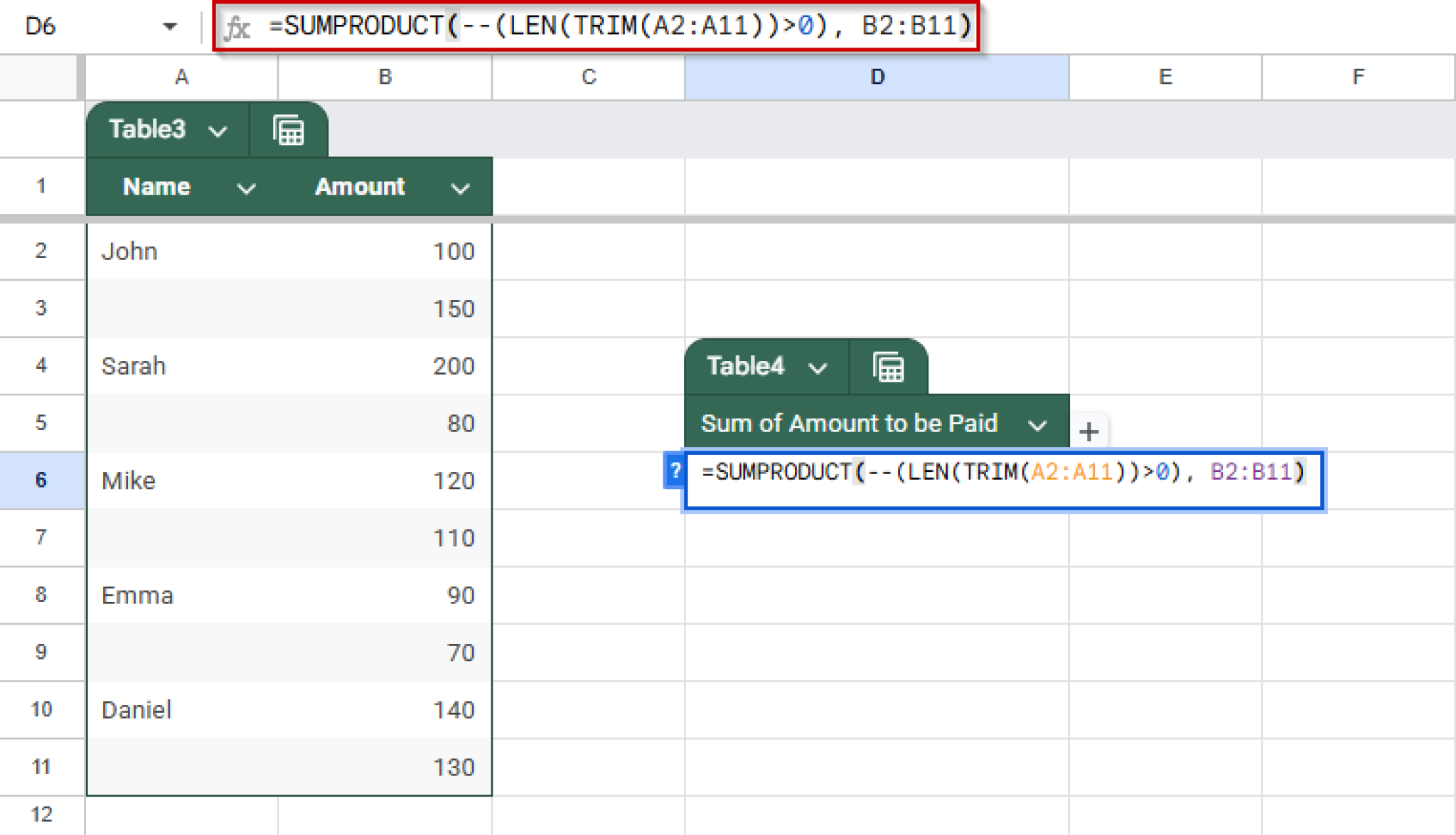Click the fx icon in the formula bar

237,26
